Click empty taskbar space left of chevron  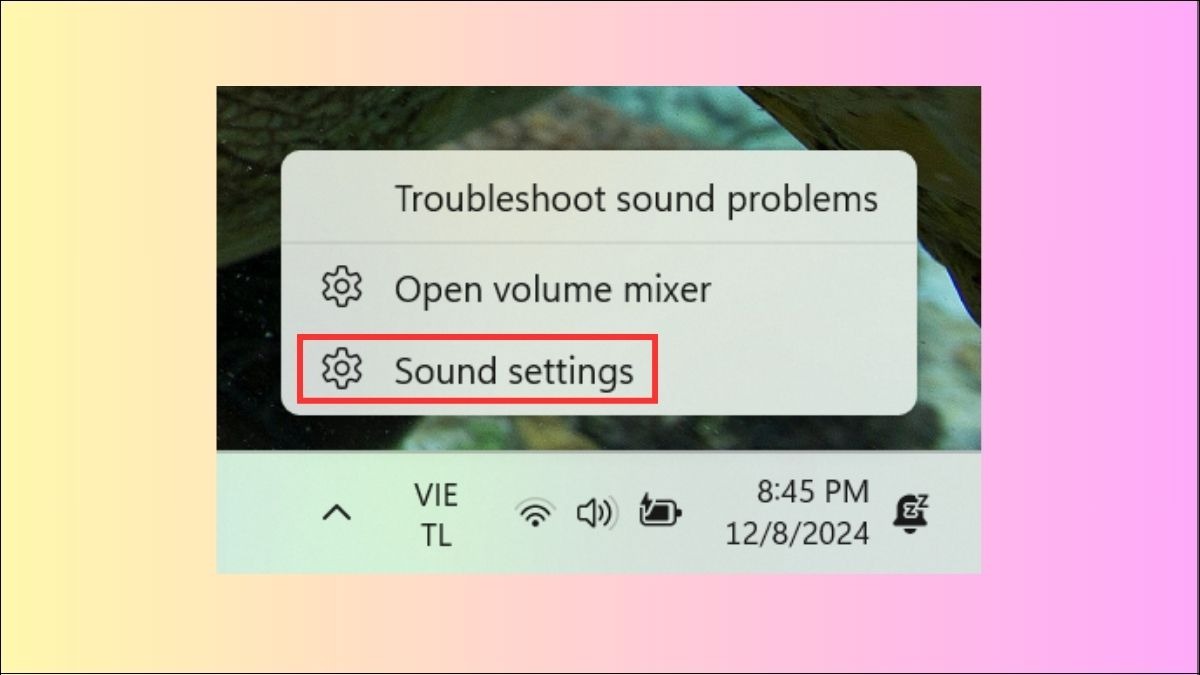[265, 514]
